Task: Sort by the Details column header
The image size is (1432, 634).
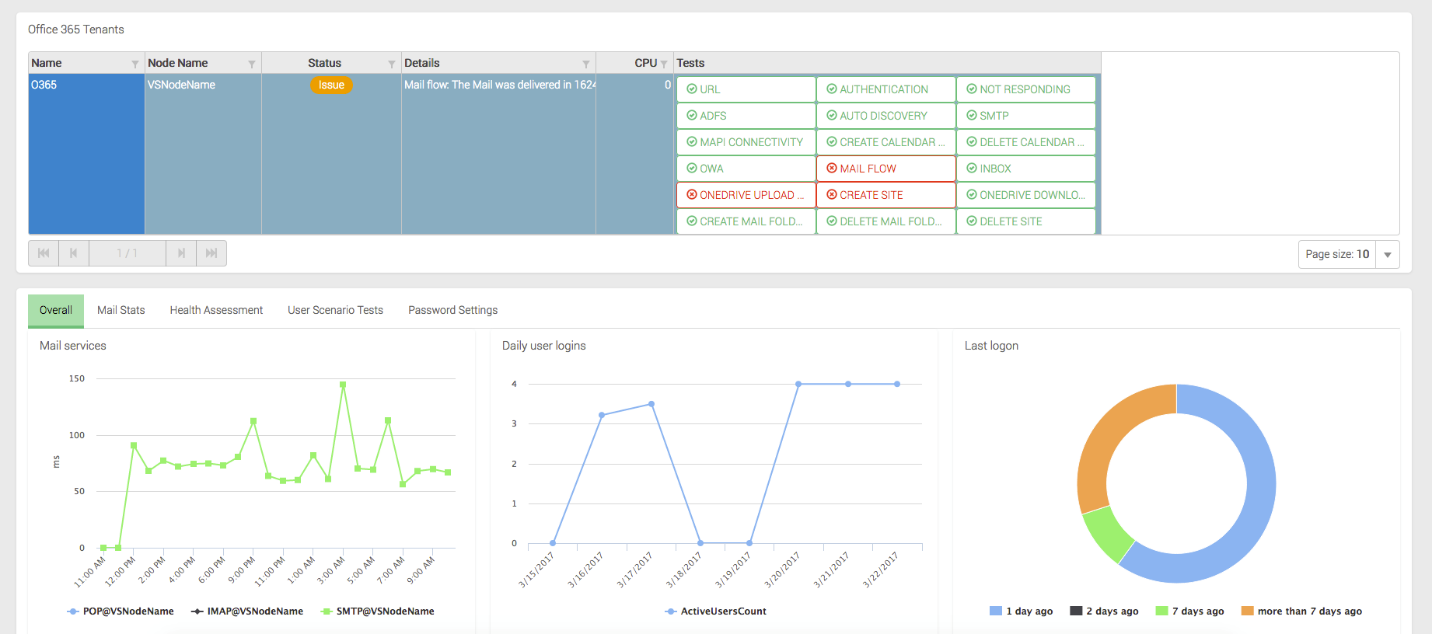Action: click(x=422, y=63)
